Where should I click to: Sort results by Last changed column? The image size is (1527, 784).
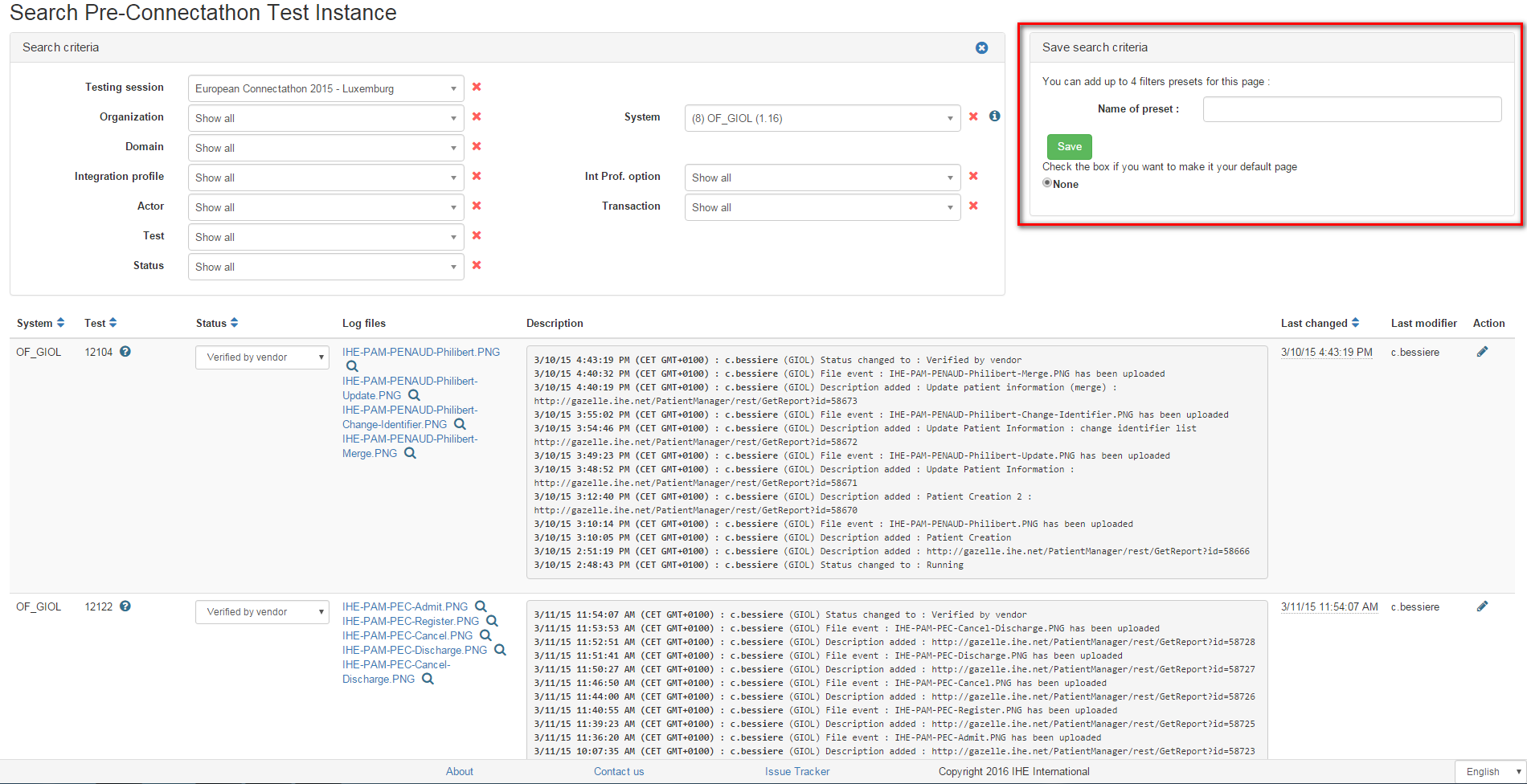(1355, 323)
